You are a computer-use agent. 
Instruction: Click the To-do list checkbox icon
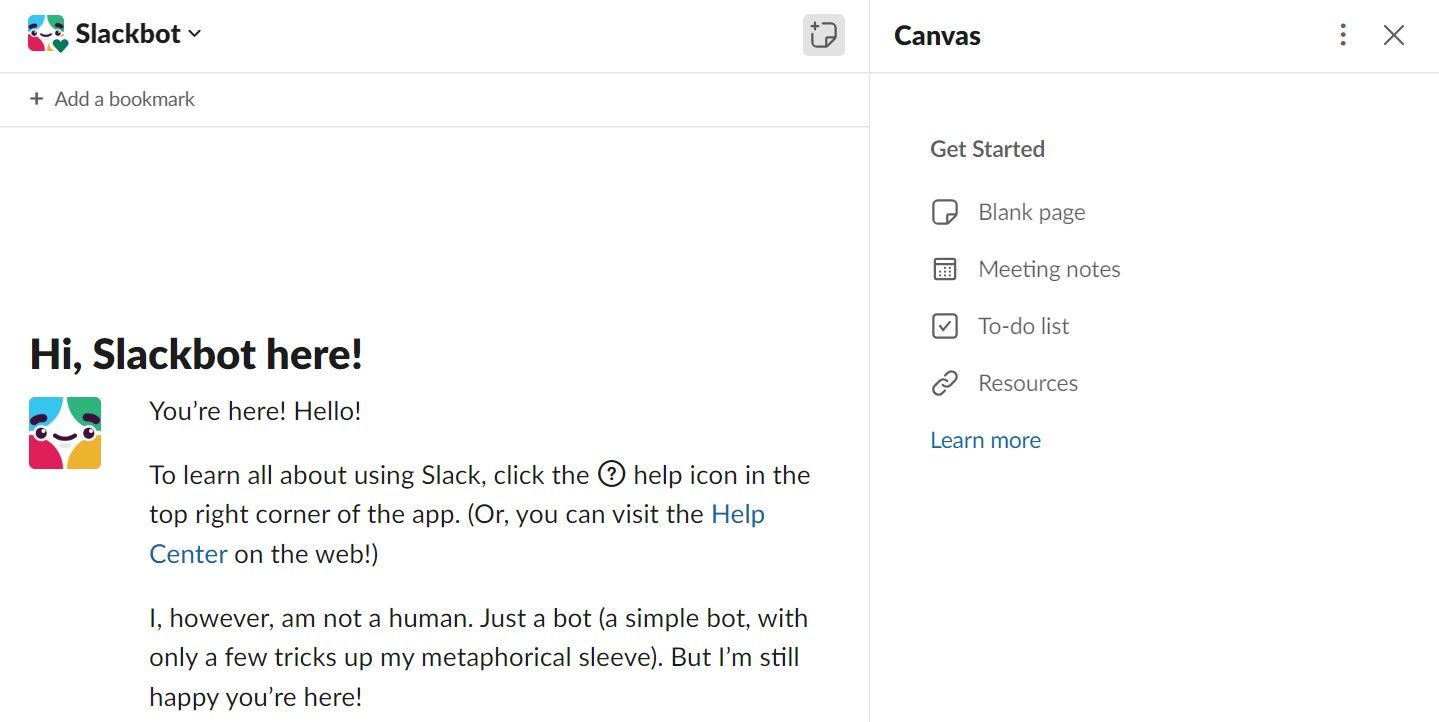click(x=945, y=326)
